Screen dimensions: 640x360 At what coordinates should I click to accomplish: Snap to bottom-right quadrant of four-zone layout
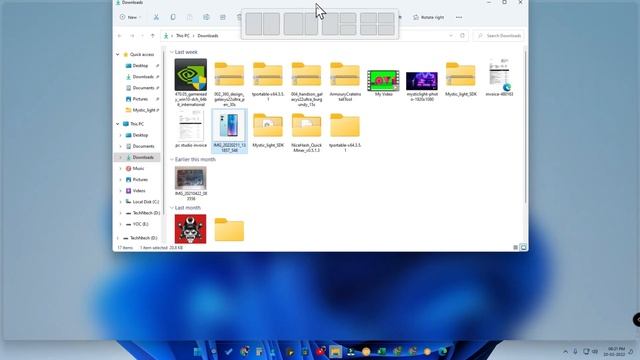386,29
